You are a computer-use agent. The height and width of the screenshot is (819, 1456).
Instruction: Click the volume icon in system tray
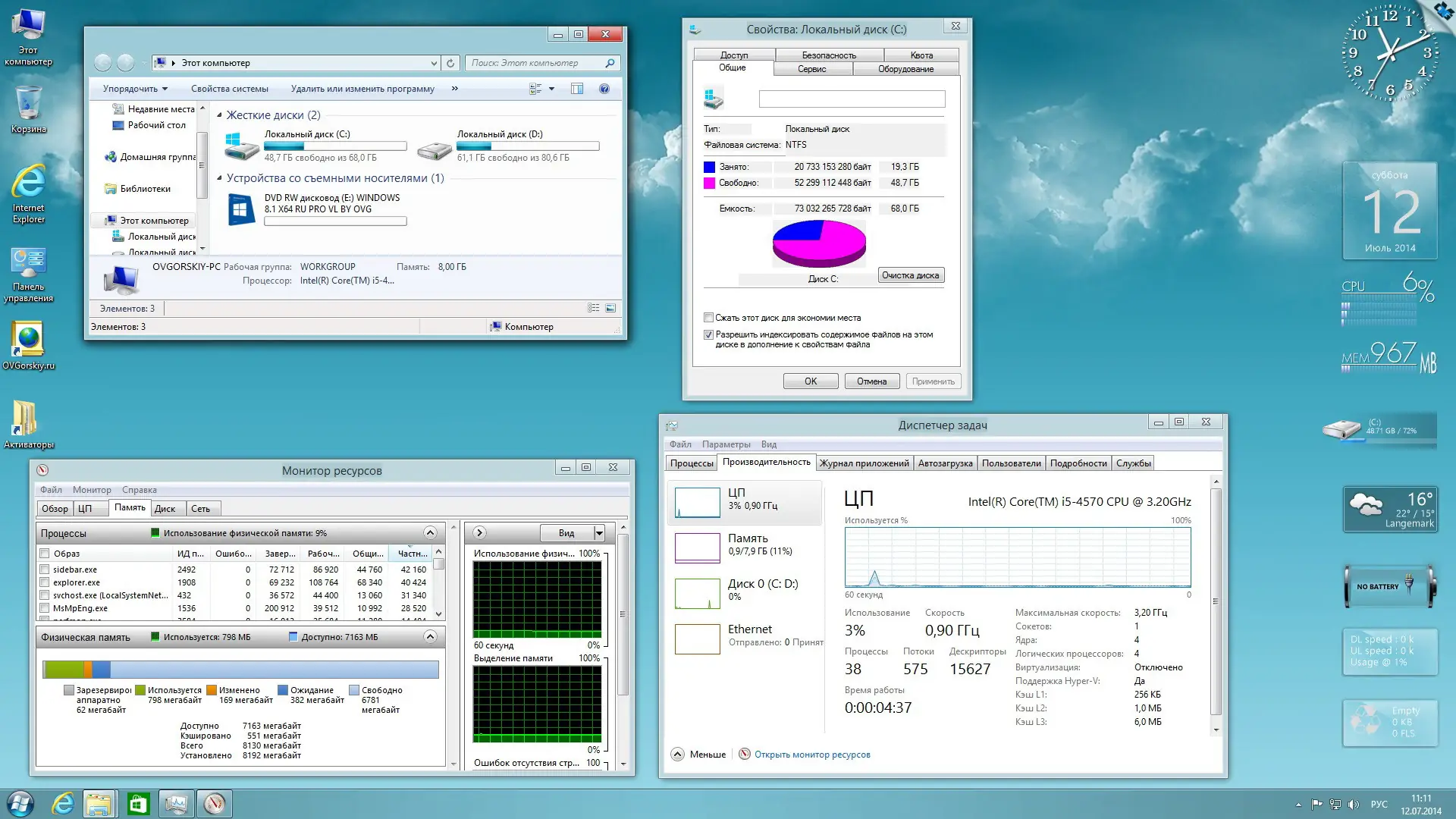click(x=1354, y=805)
